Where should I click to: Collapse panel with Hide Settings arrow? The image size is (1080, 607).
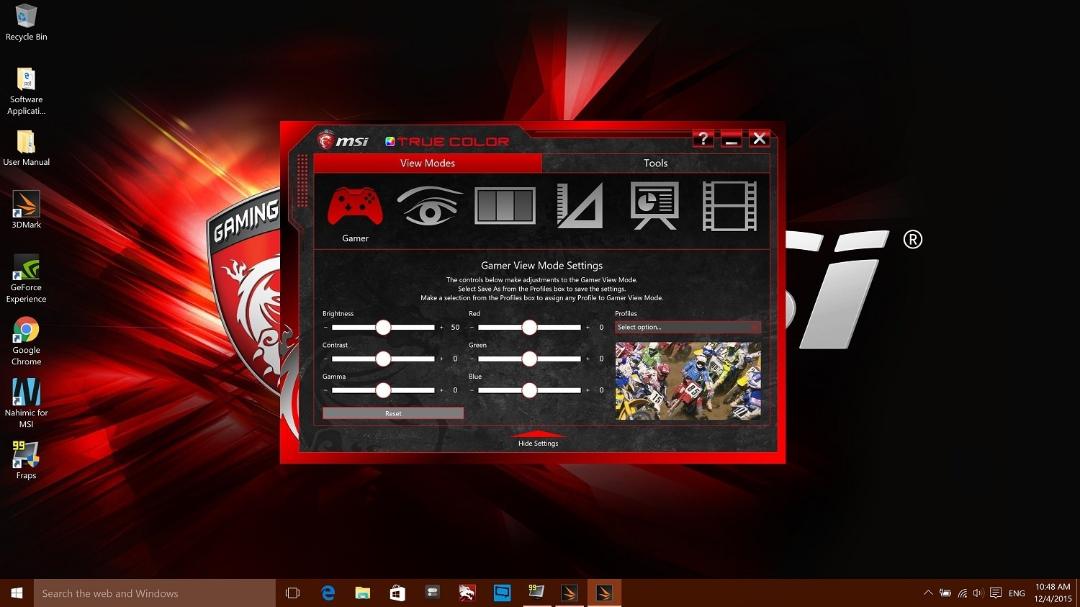538,438
